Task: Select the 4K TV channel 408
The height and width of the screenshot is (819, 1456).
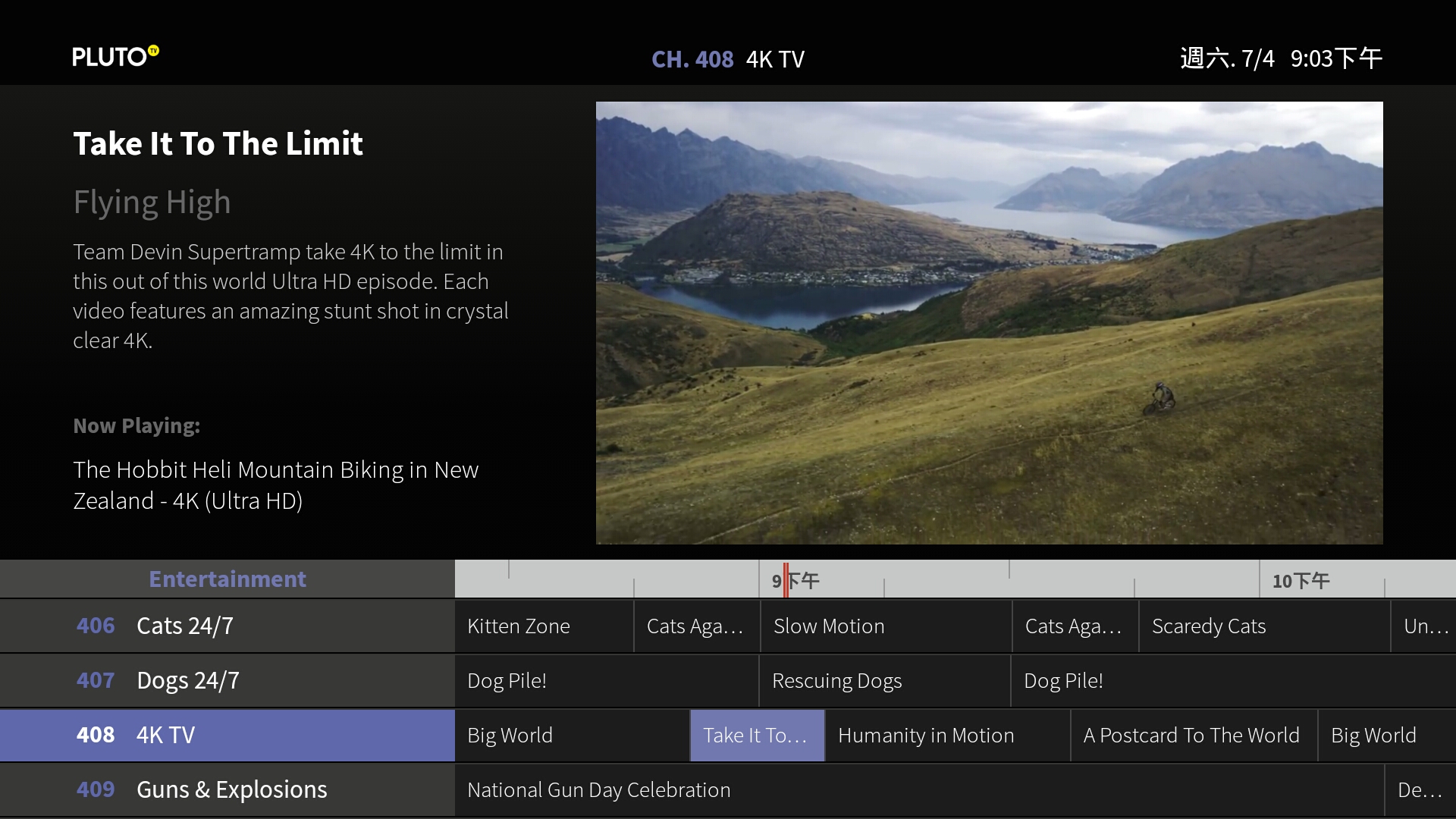Action: click(x=227, y=735)
